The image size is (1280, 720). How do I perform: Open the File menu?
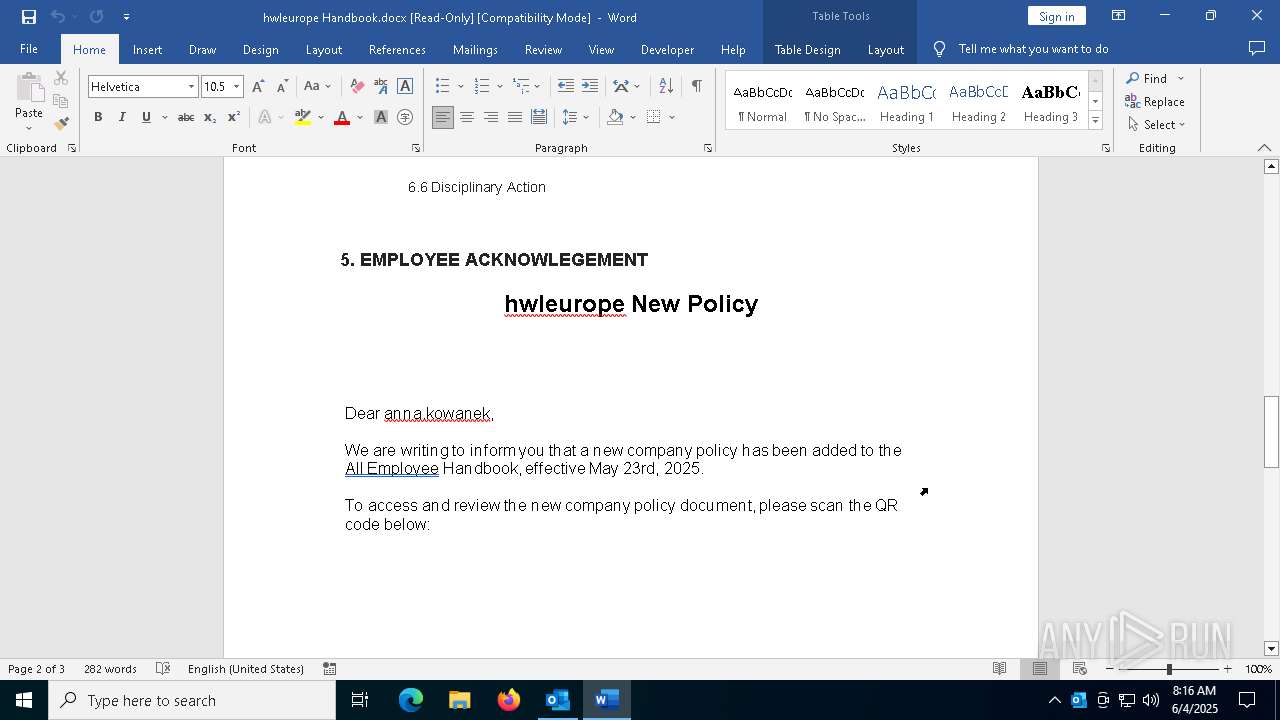pyautogui.click(x=29, y=49)
